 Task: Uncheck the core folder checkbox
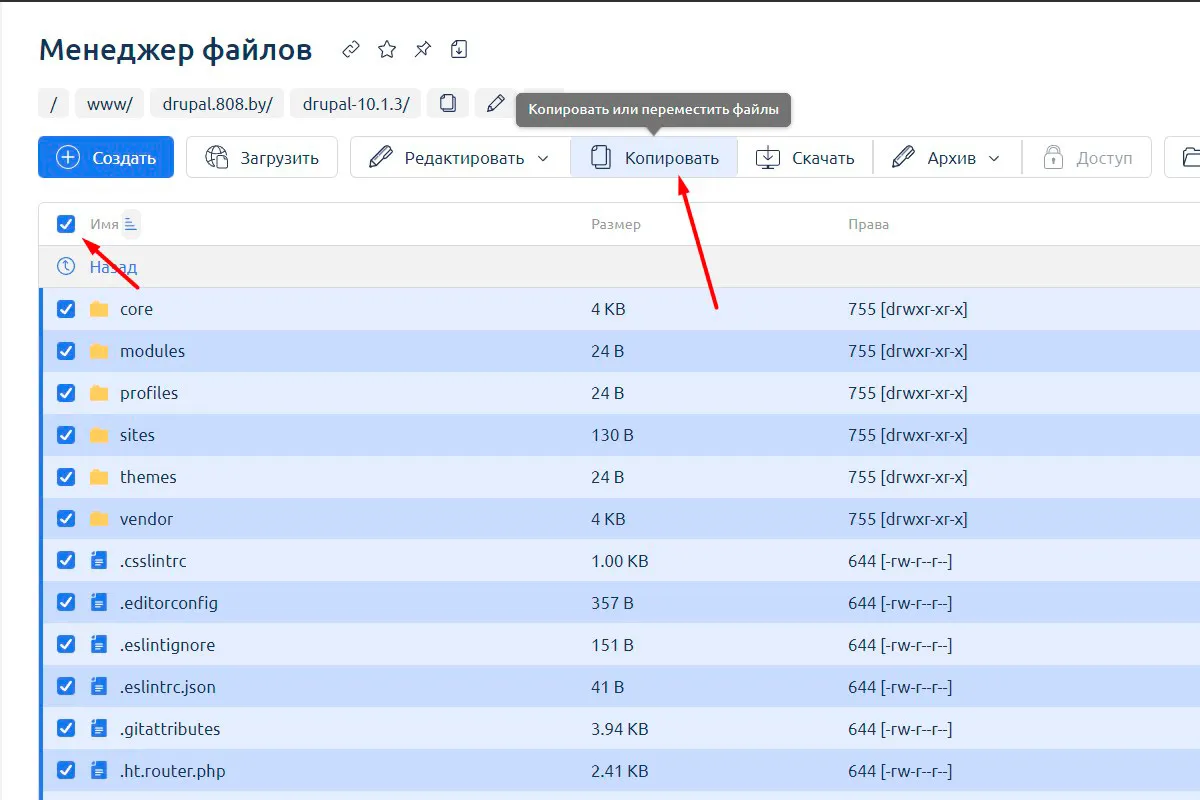(x=66, y=309)
